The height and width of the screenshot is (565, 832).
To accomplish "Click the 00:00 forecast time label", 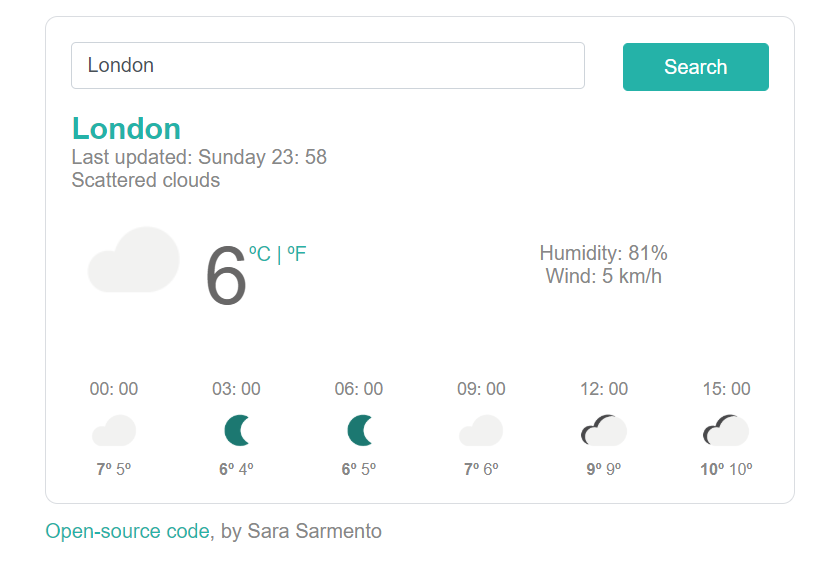I will tap(114, 389).
